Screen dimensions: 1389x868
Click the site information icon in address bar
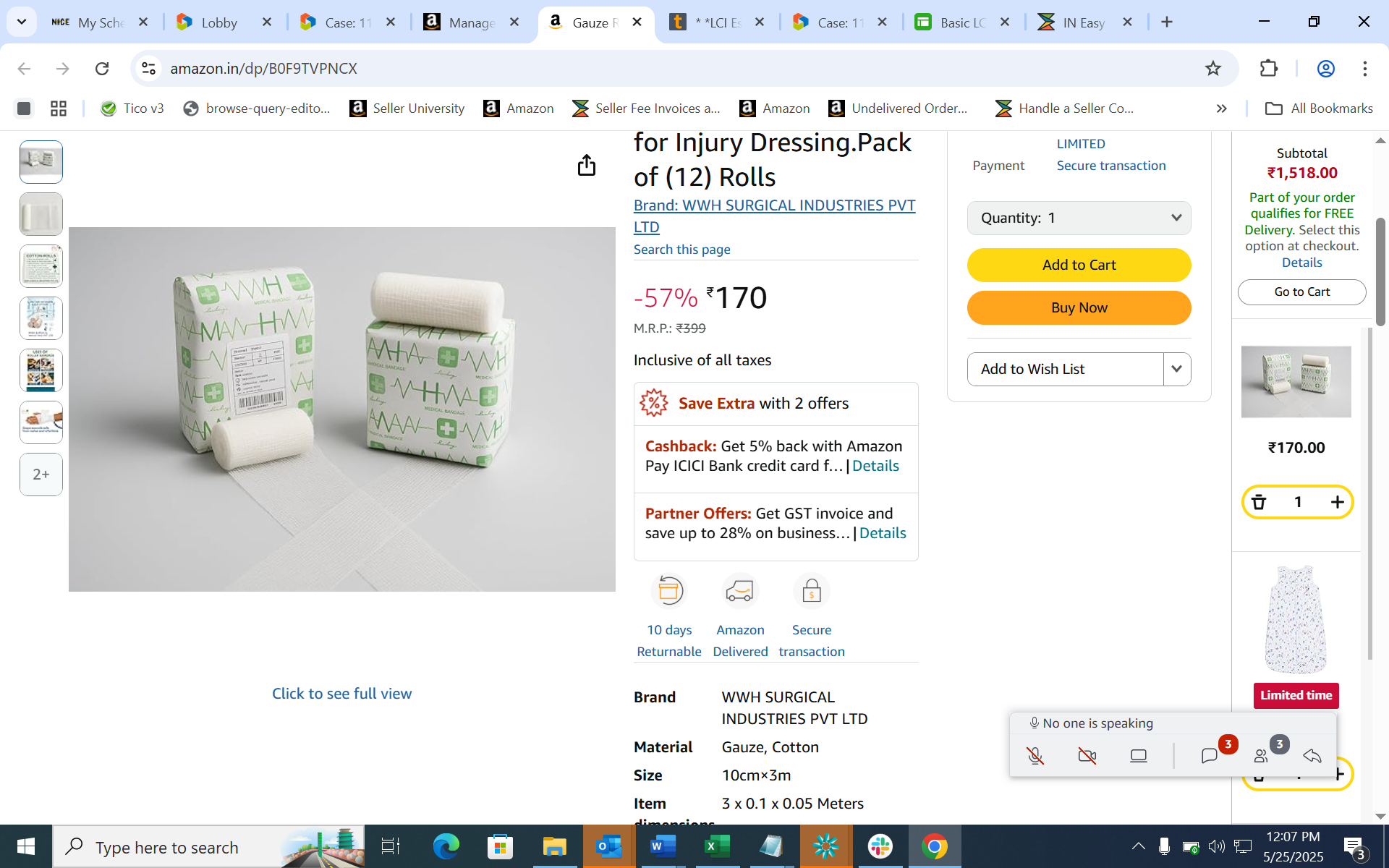(x=148, y=69)
